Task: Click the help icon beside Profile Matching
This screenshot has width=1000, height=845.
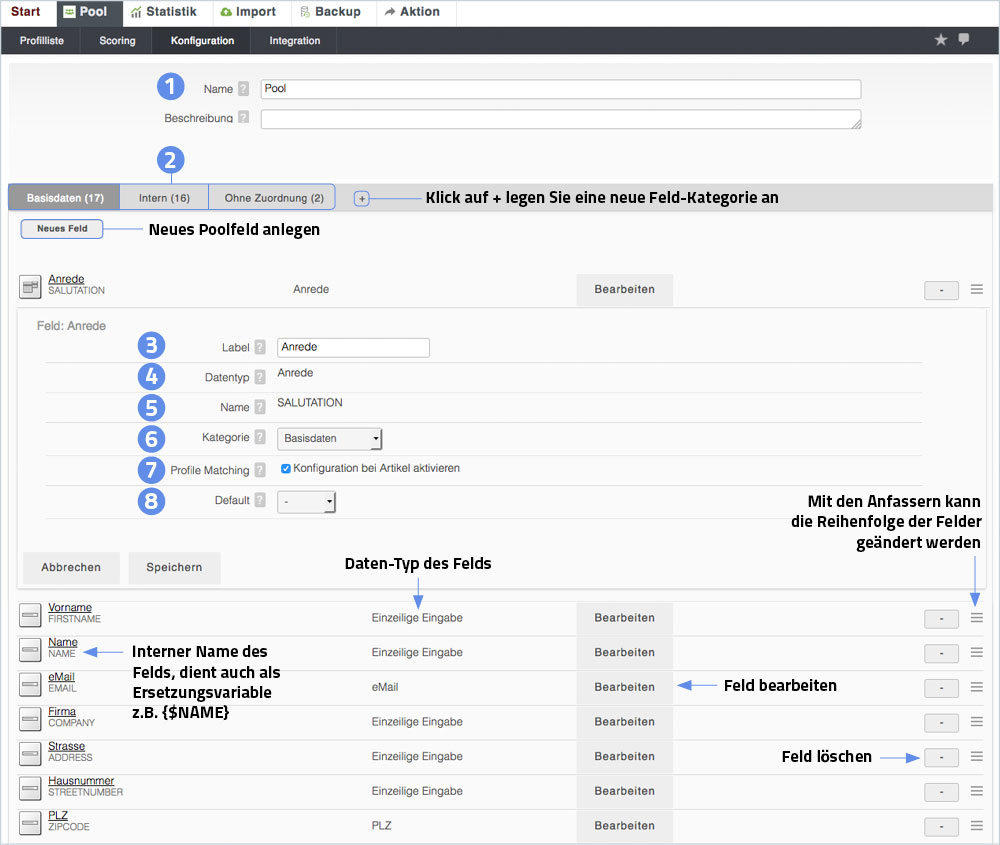Action: point(260,470)
